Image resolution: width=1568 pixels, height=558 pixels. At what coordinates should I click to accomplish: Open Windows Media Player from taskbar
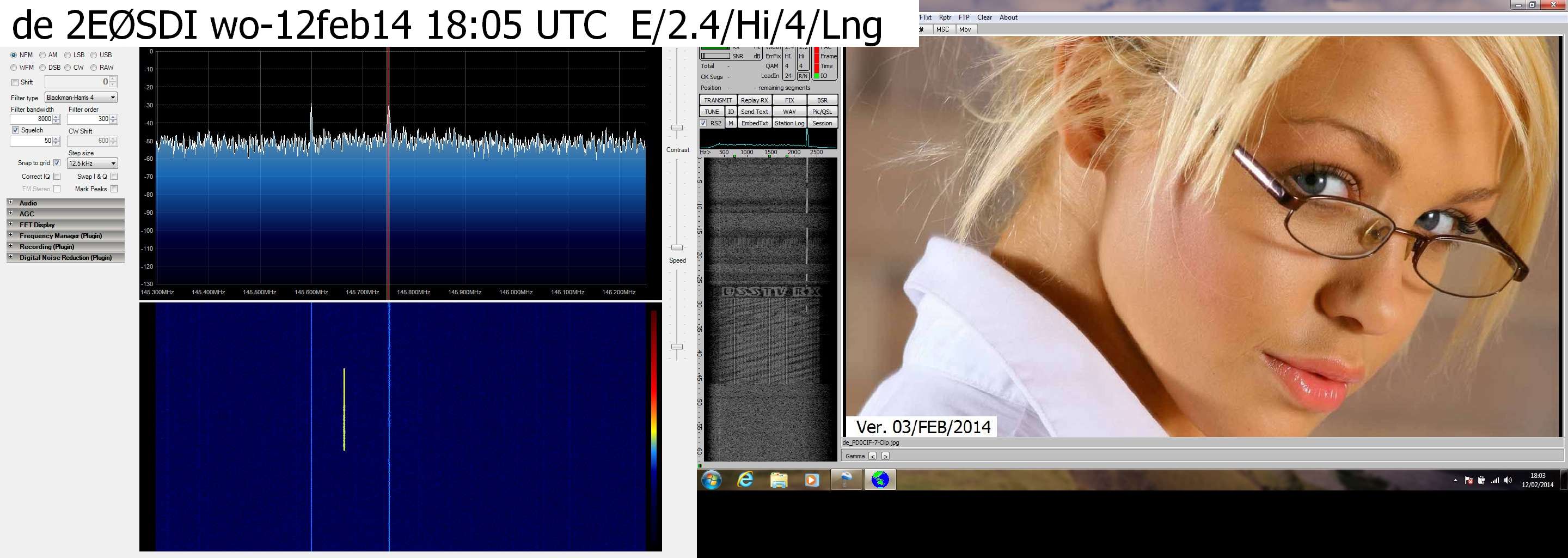click(x=811, y=480)
